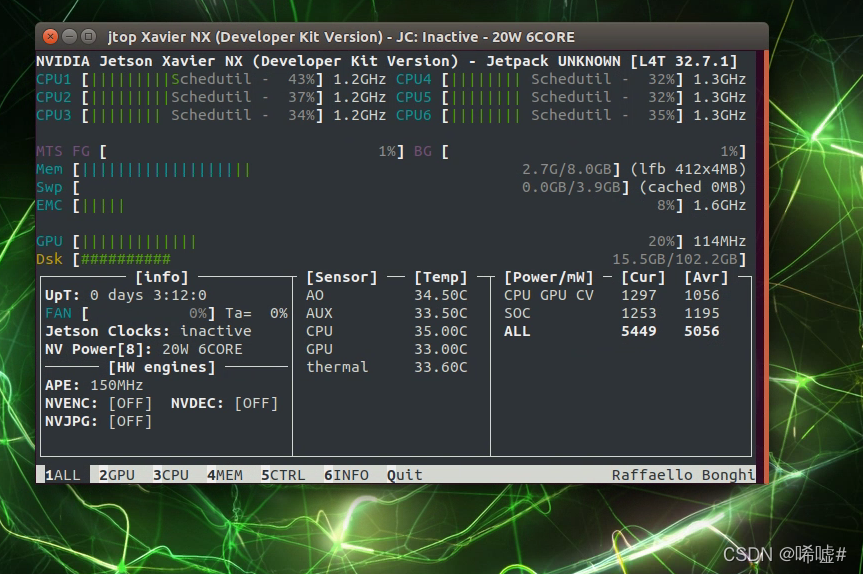The height and width of the screenshot is (574, 863).
Task: Click the AO sensor temperature 34.50C
Action: [440, 296]
